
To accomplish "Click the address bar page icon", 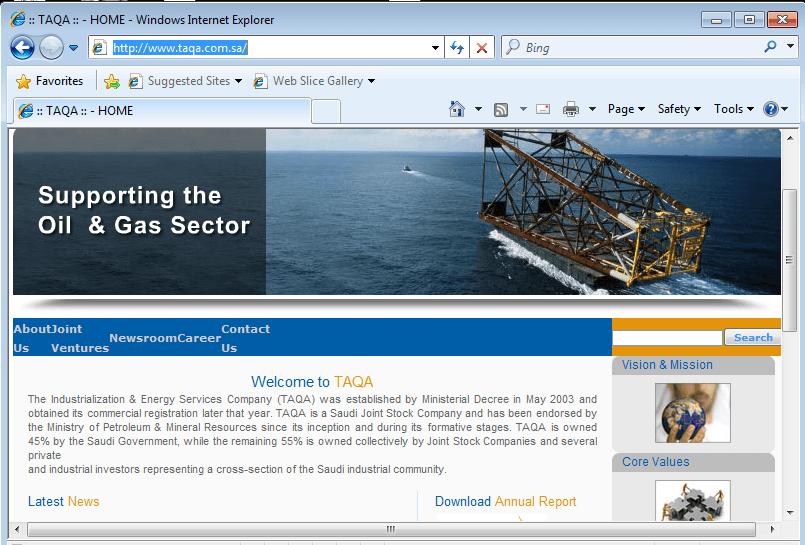I will click(99, 48).
